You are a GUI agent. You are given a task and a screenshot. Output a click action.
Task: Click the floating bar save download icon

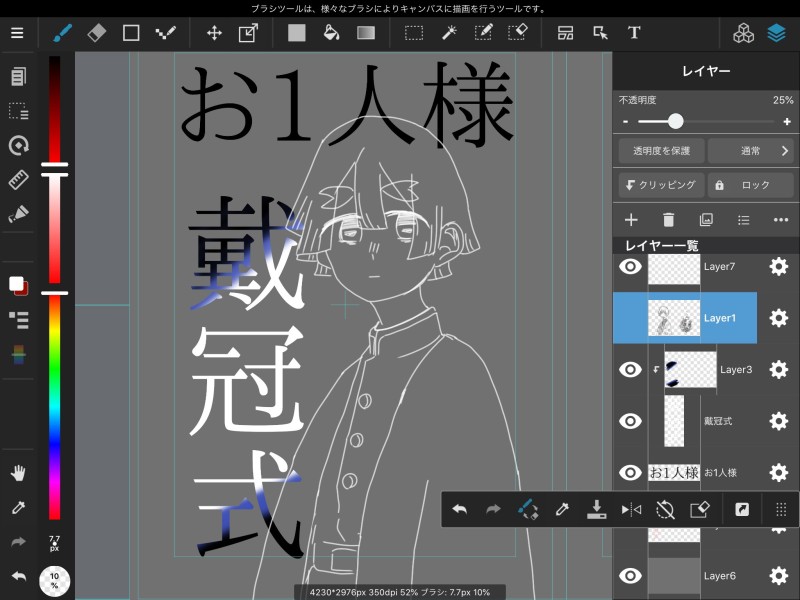(x=596, y=509)
